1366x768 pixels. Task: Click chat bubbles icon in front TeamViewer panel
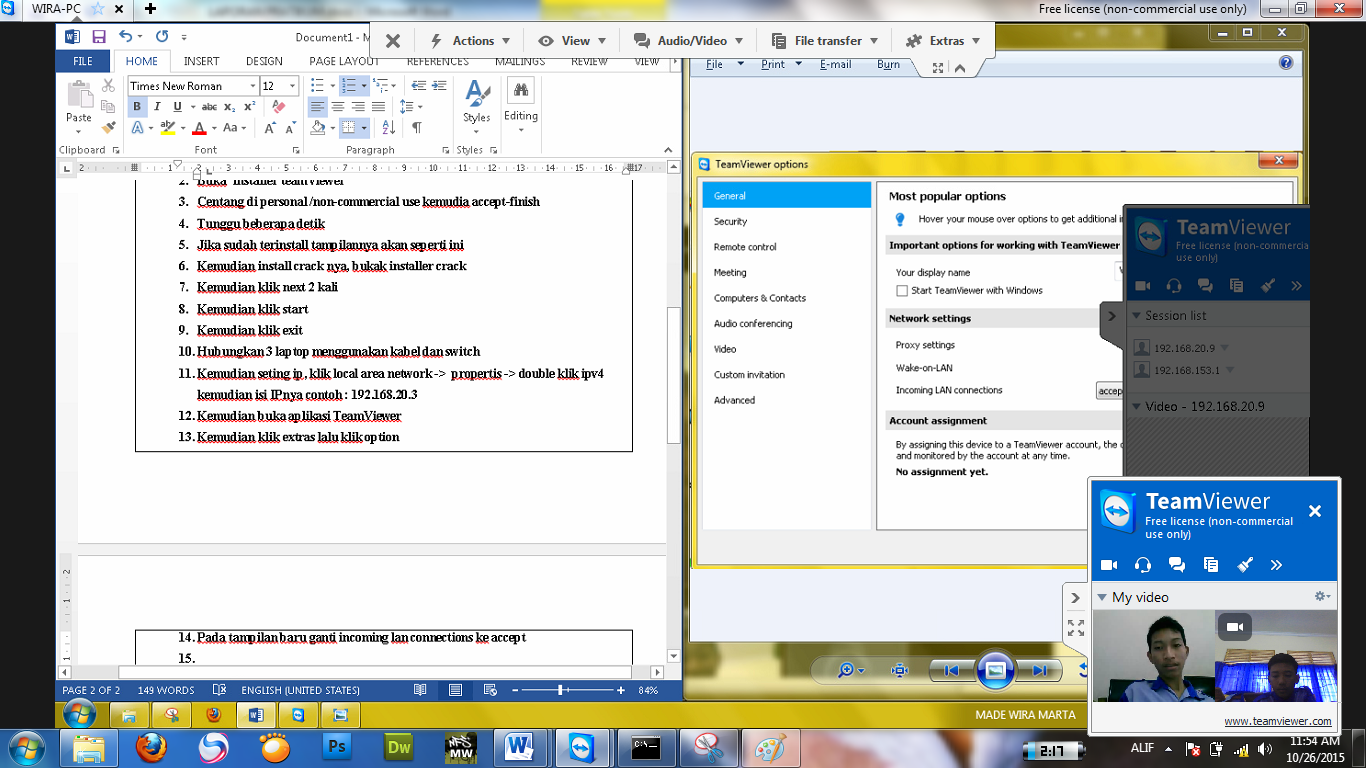[x=1177, y=565]
